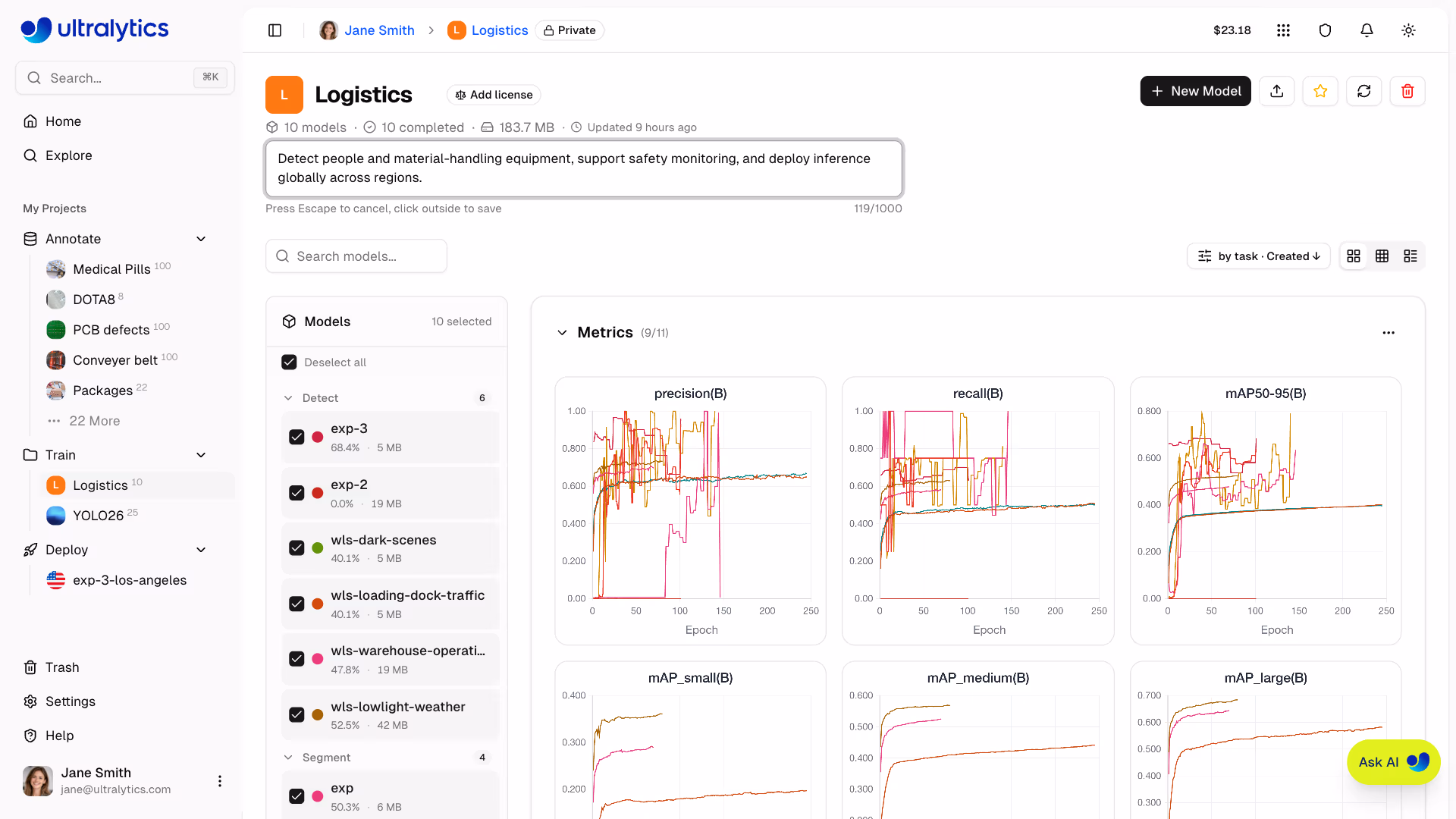Collapse the Deploy section
1456x819 pixels.
[x=201, y=550]
